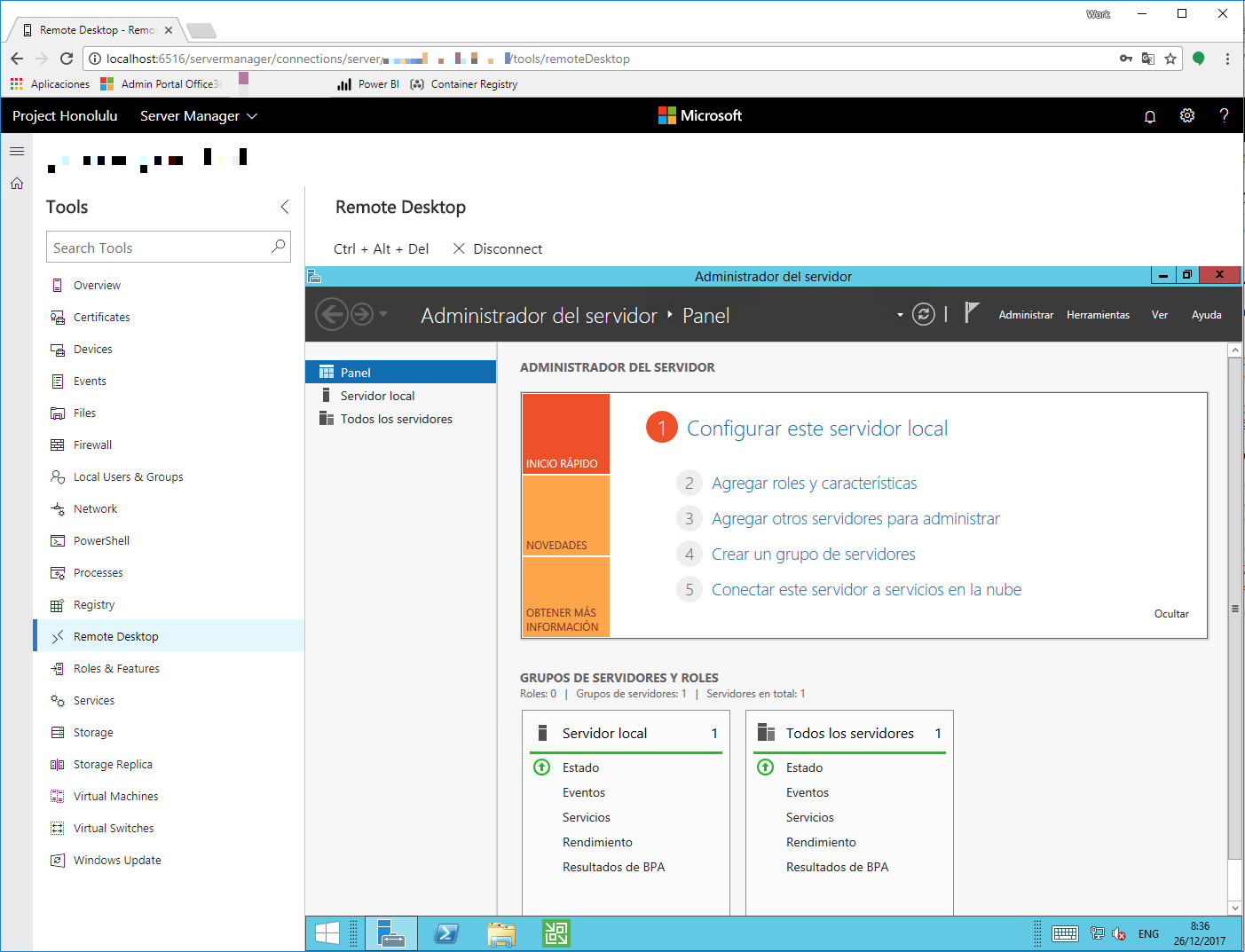Select Servidor local in navigation pane
The height and width of the screenshot is (952, 1245).
400,396
